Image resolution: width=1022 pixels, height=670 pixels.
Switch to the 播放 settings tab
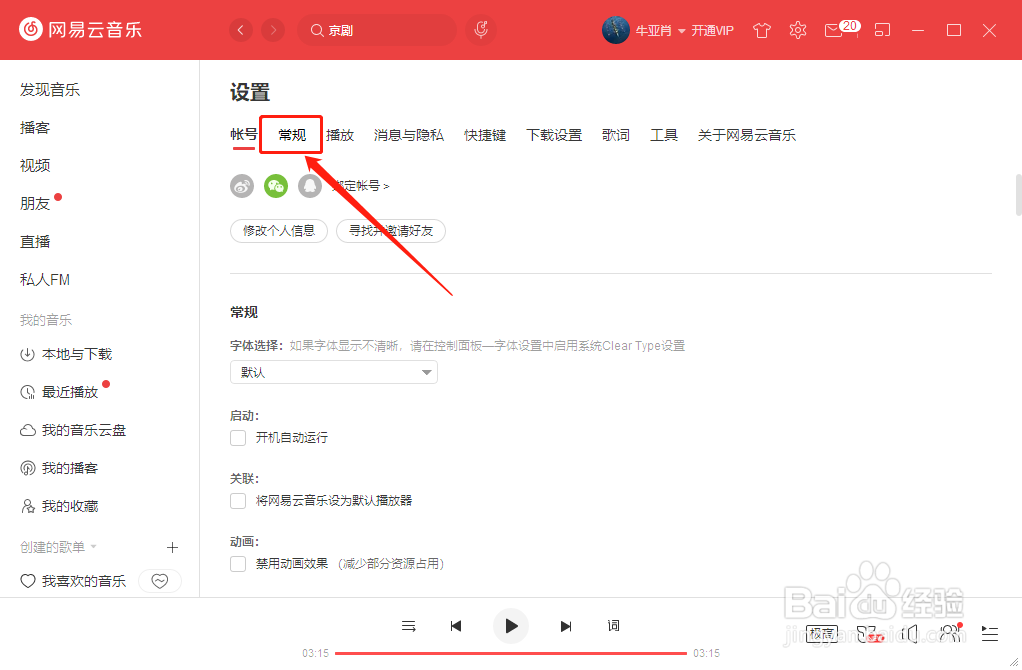click(x=340, y=135)
